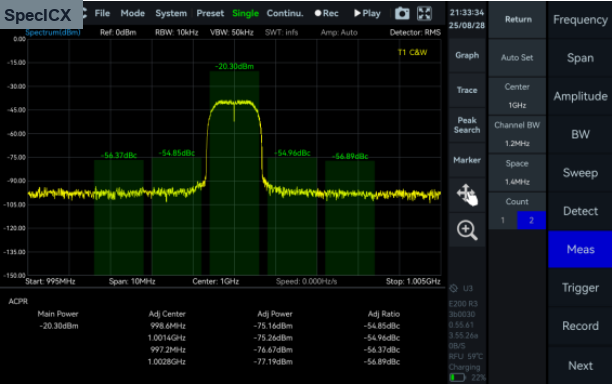Open the File menu
The width and height of the screenshot is (612, 384).
pyautogui.click(x=102, y=13)
